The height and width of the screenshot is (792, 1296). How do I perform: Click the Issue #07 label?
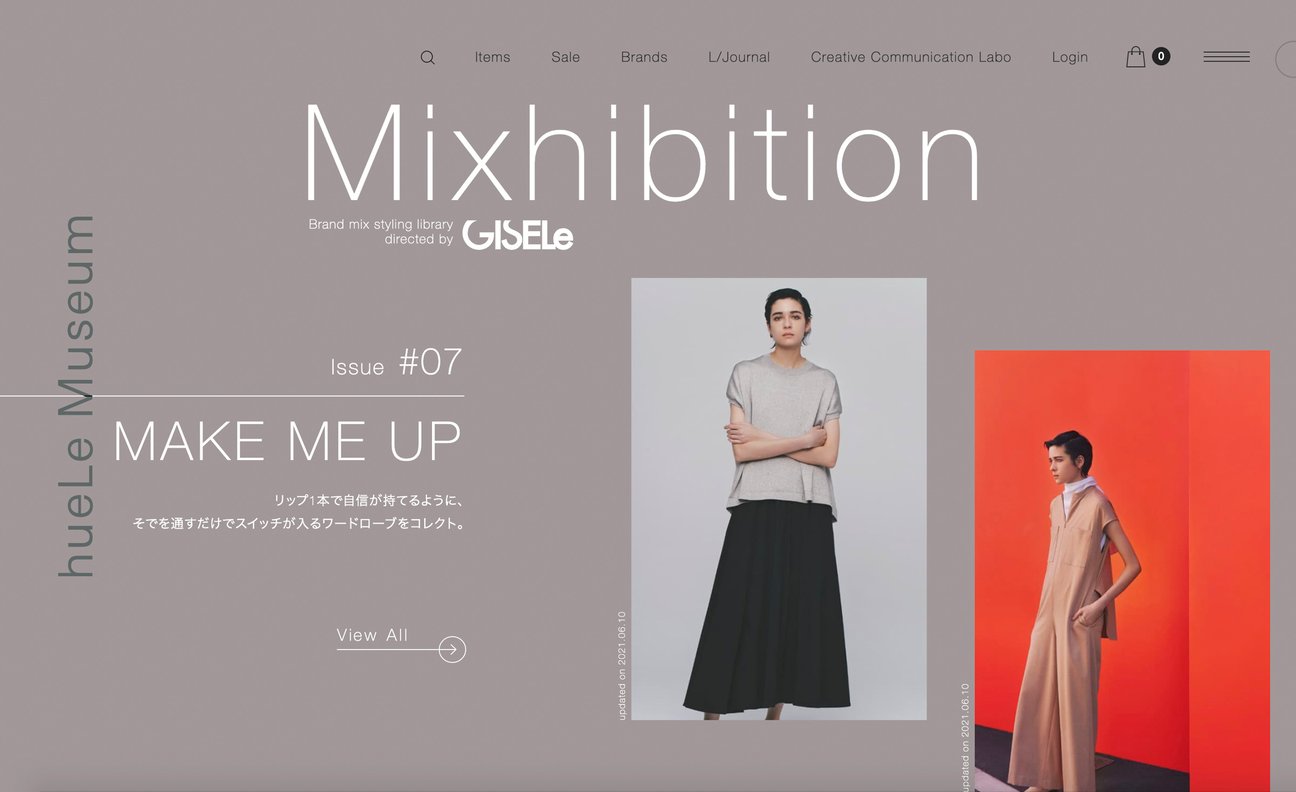pos(397,363)
